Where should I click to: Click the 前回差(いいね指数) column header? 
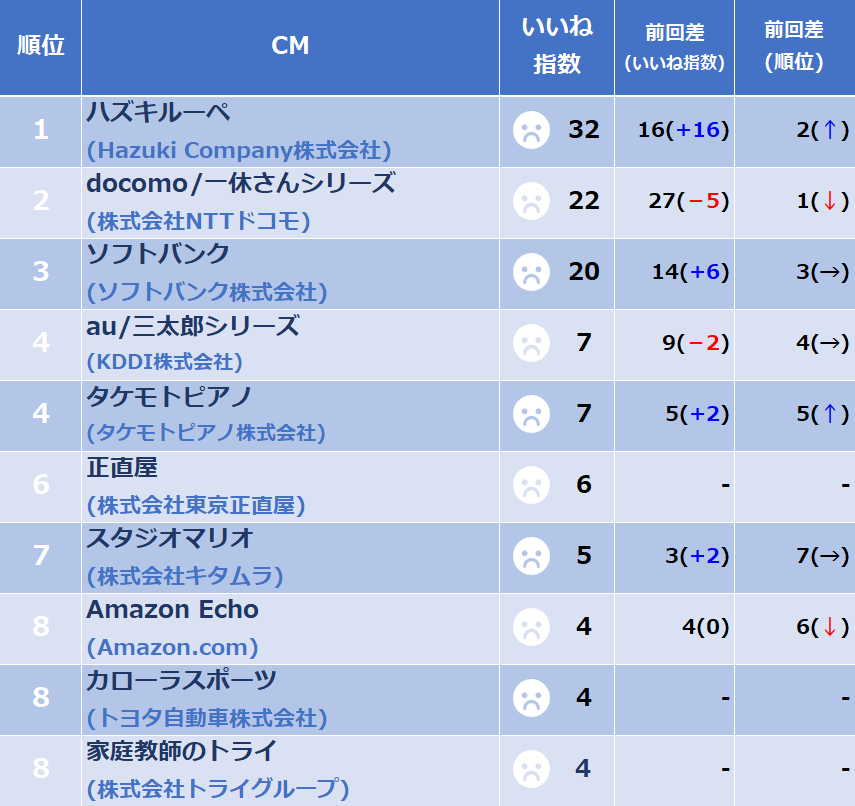pos(674,46)
